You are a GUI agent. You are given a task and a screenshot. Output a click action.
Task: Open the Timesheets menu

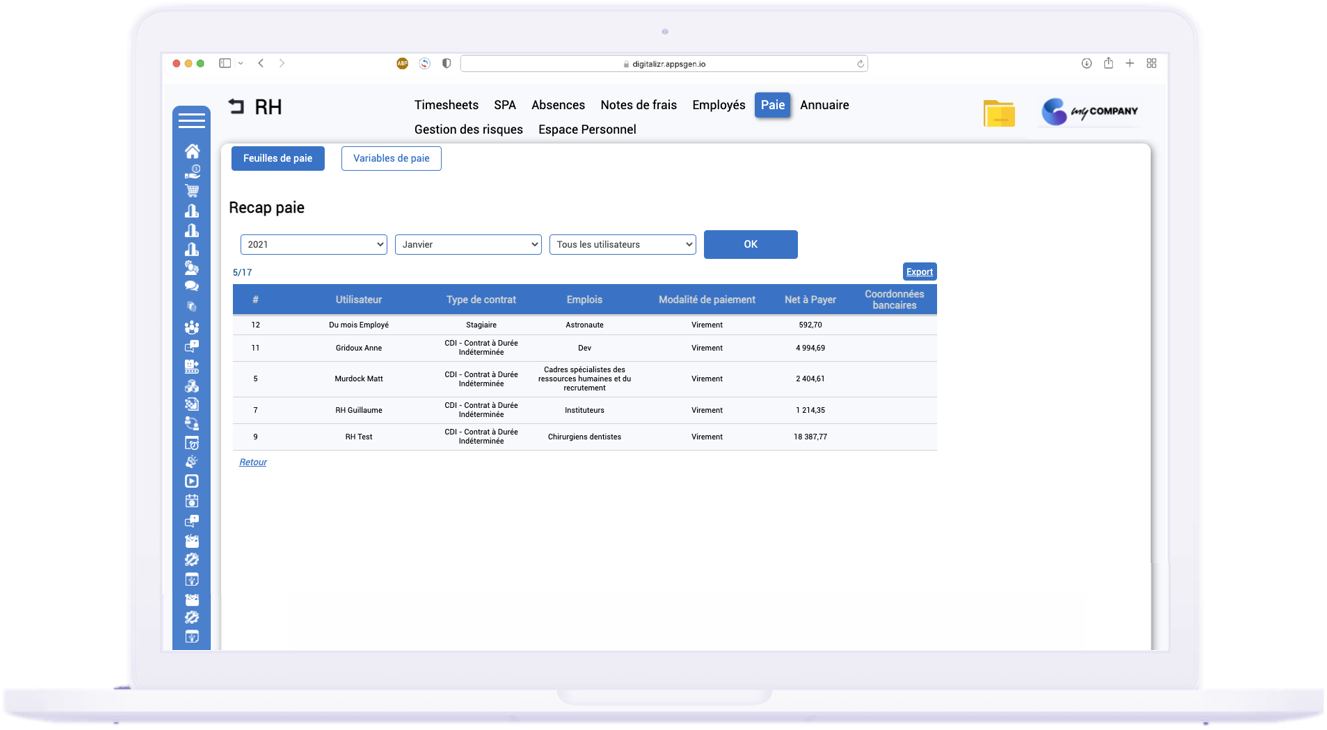446,105
